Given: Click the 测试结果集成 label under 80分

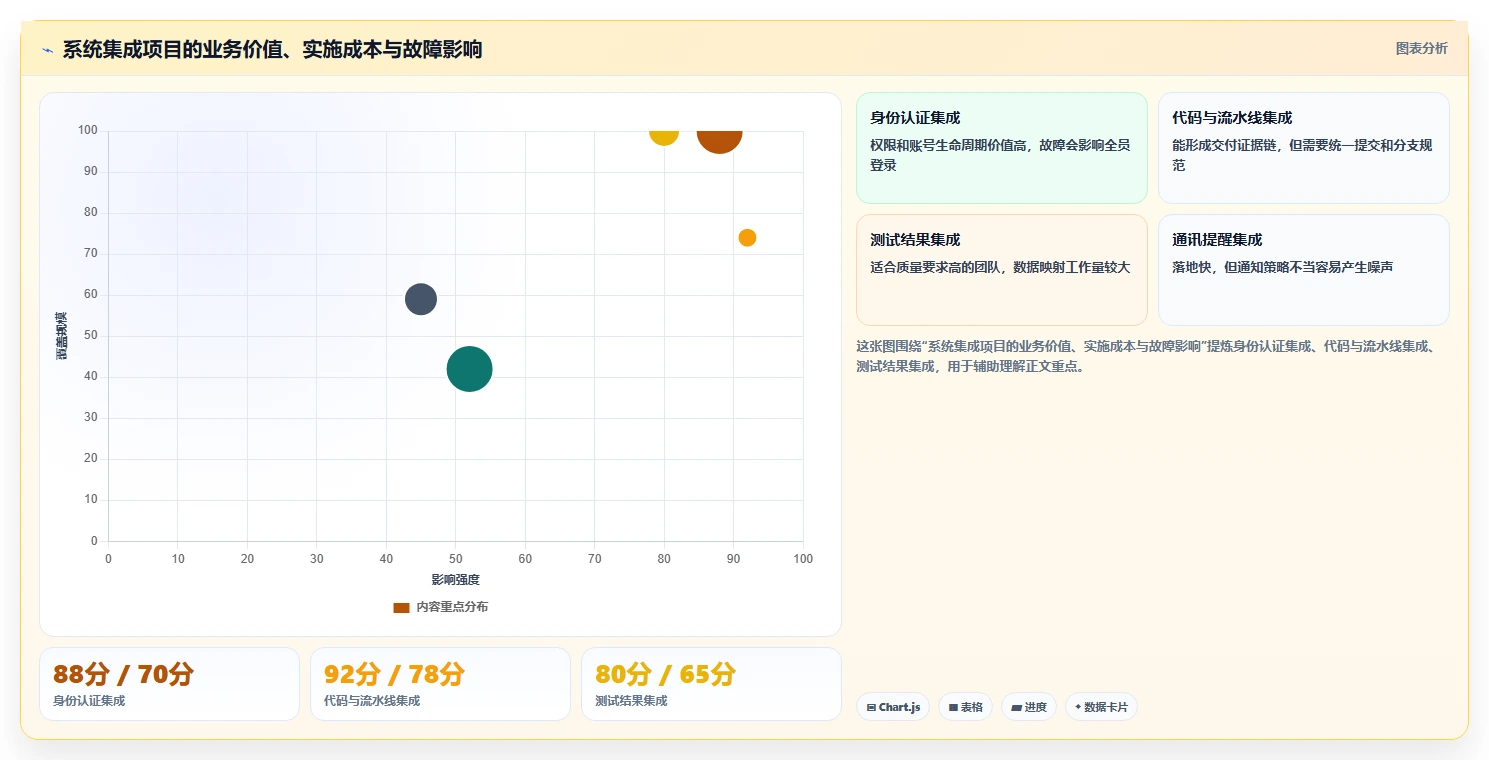Looking at the screenshot, I should tap(631, 701).
